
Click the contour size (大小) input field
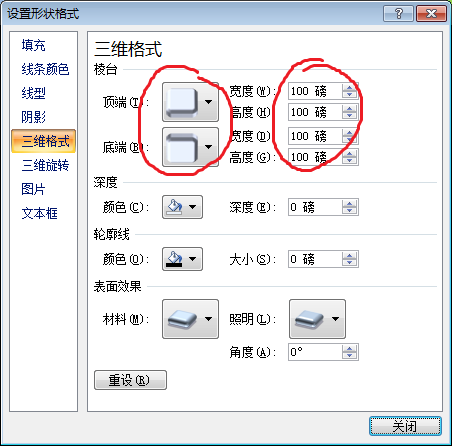(x=315, y=259)
